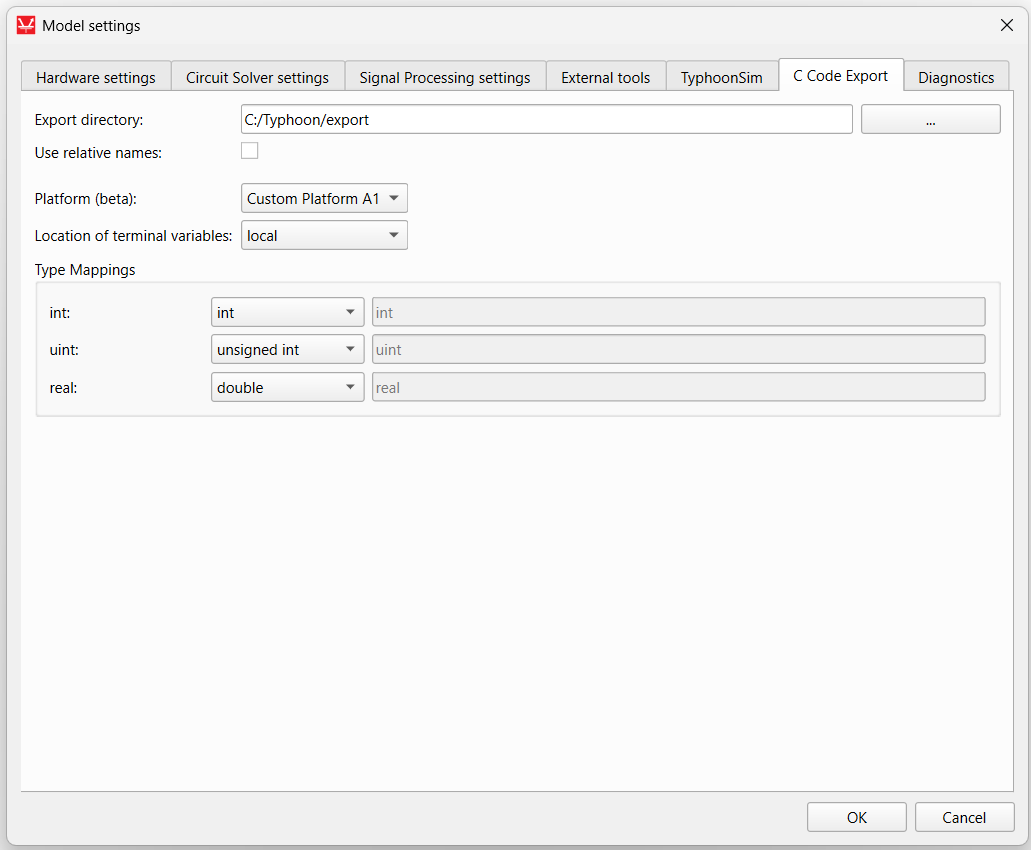The width and height of the screenshot is (1031, 850).
Task: Open the Circuit Solver settings tab
Action: coord(257,77)
